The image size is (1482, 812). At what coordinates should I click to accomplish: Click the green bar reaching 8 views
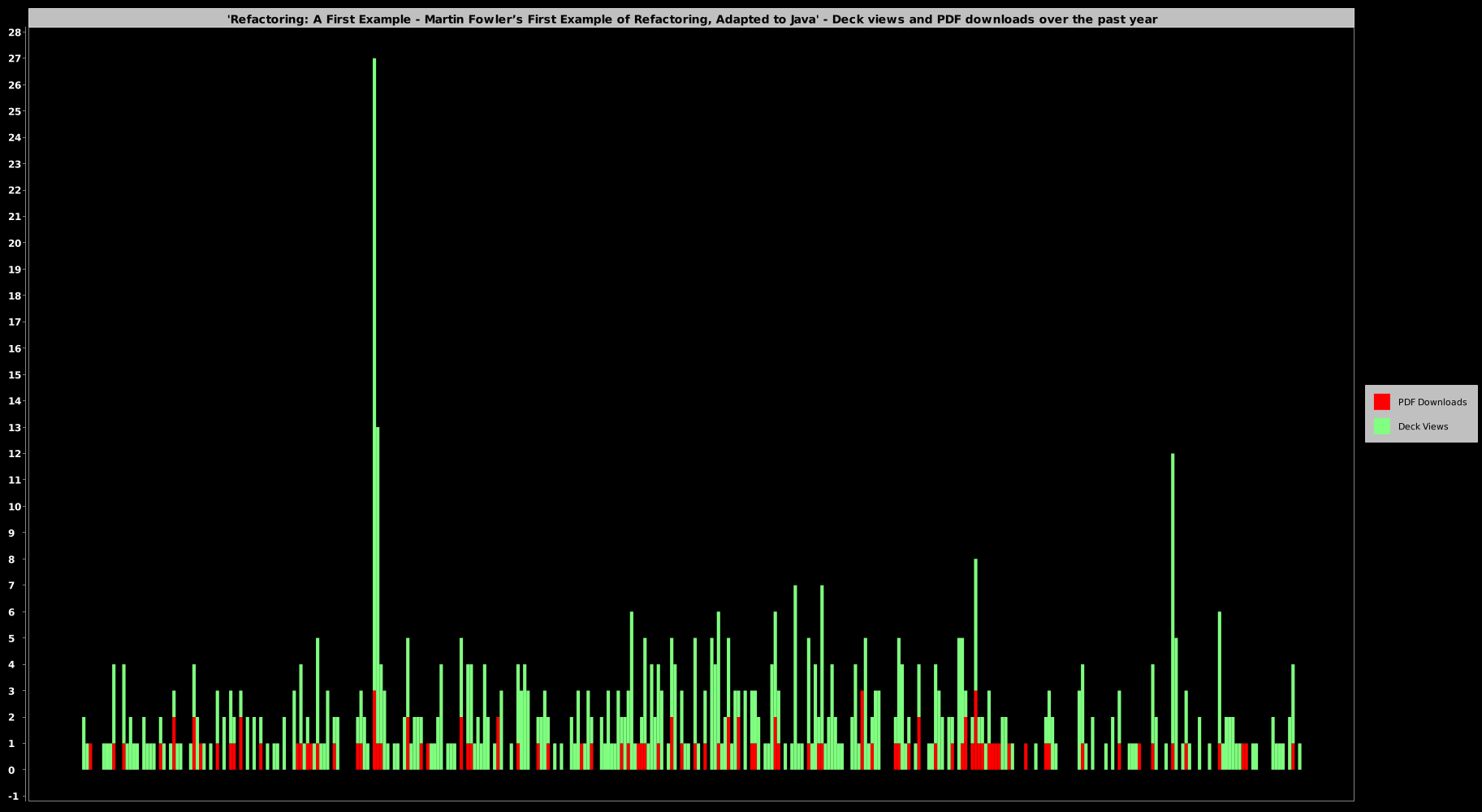click(x=976, y=624)
